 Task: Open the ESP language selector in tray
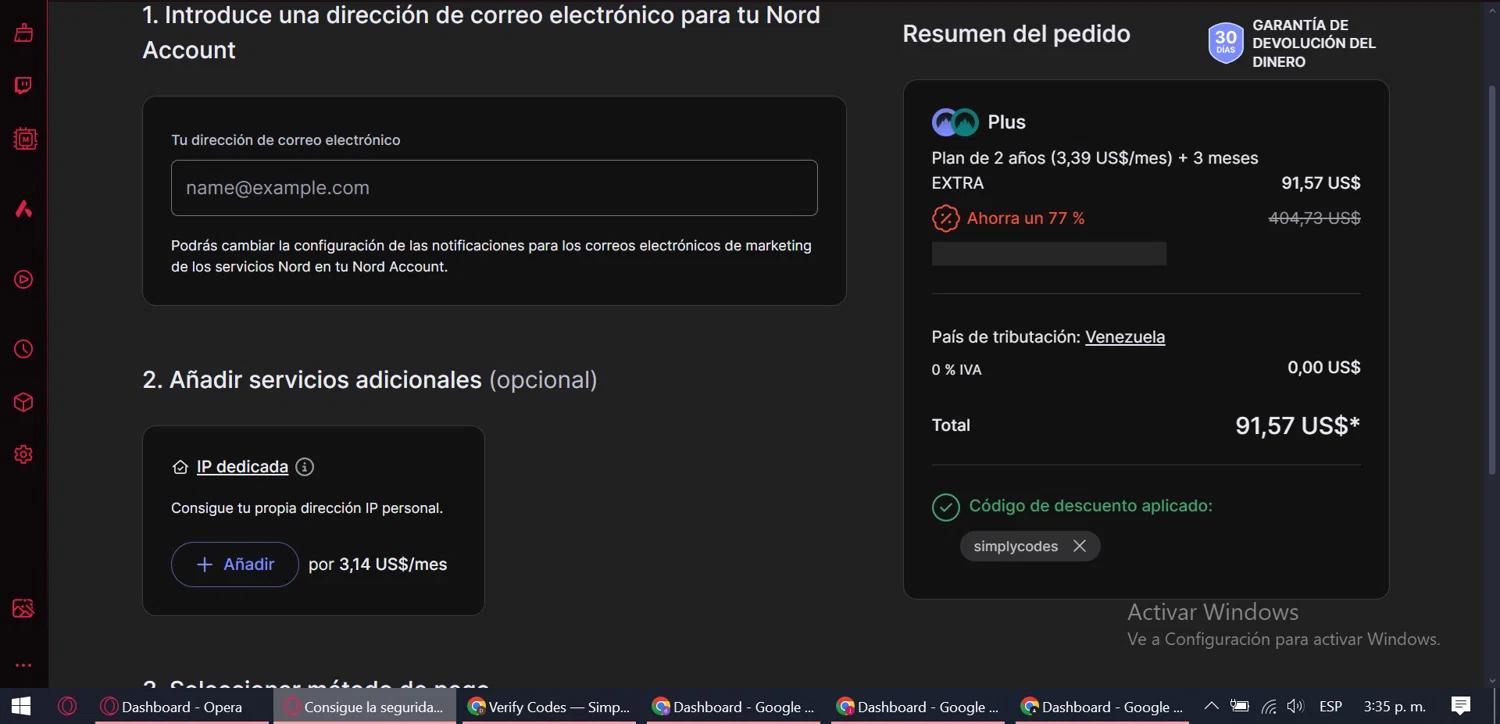tap(1330, 706)
